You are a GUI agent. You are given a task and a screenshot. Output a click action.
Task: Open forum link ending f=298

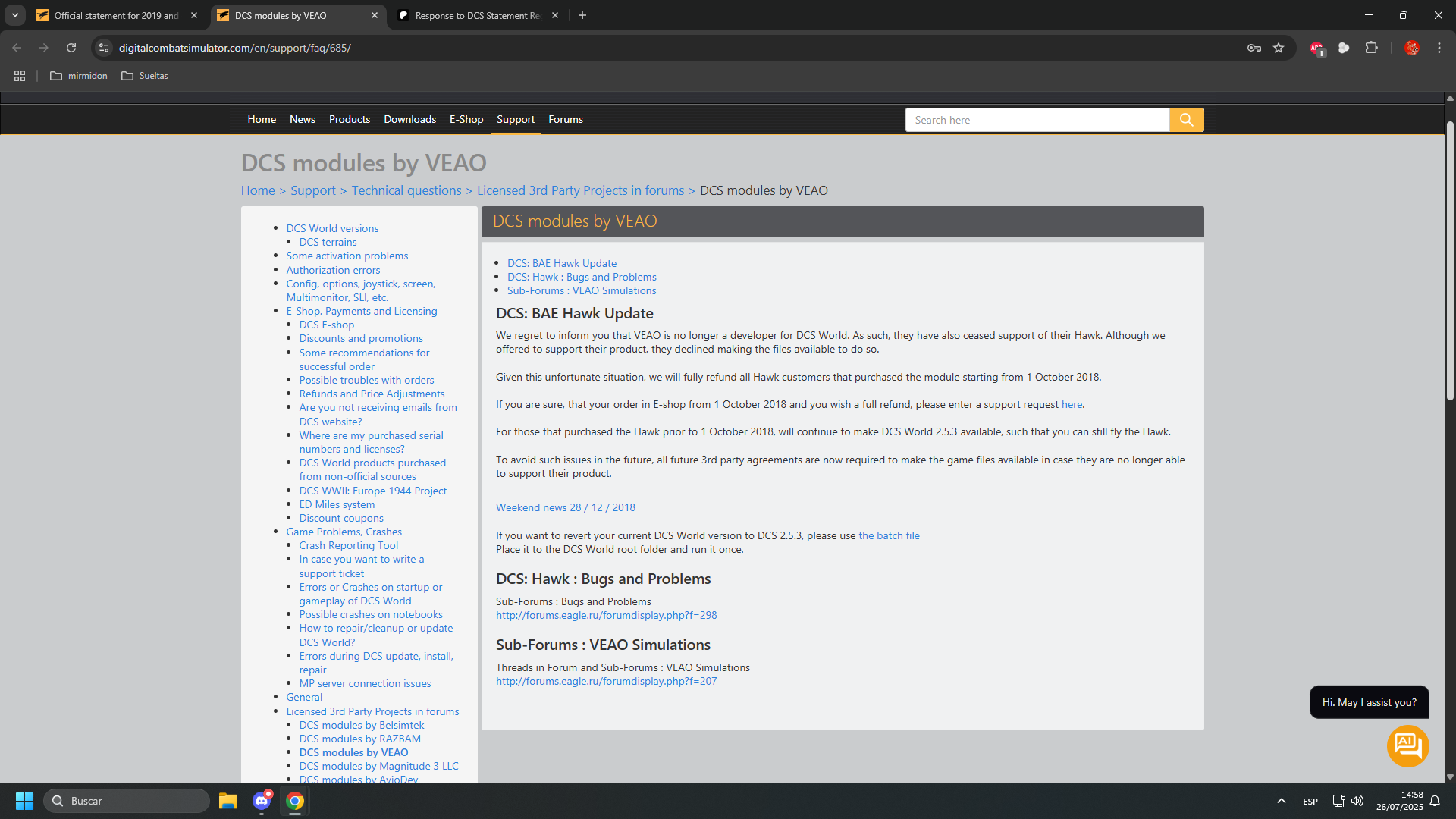click(x=606, y=615)
